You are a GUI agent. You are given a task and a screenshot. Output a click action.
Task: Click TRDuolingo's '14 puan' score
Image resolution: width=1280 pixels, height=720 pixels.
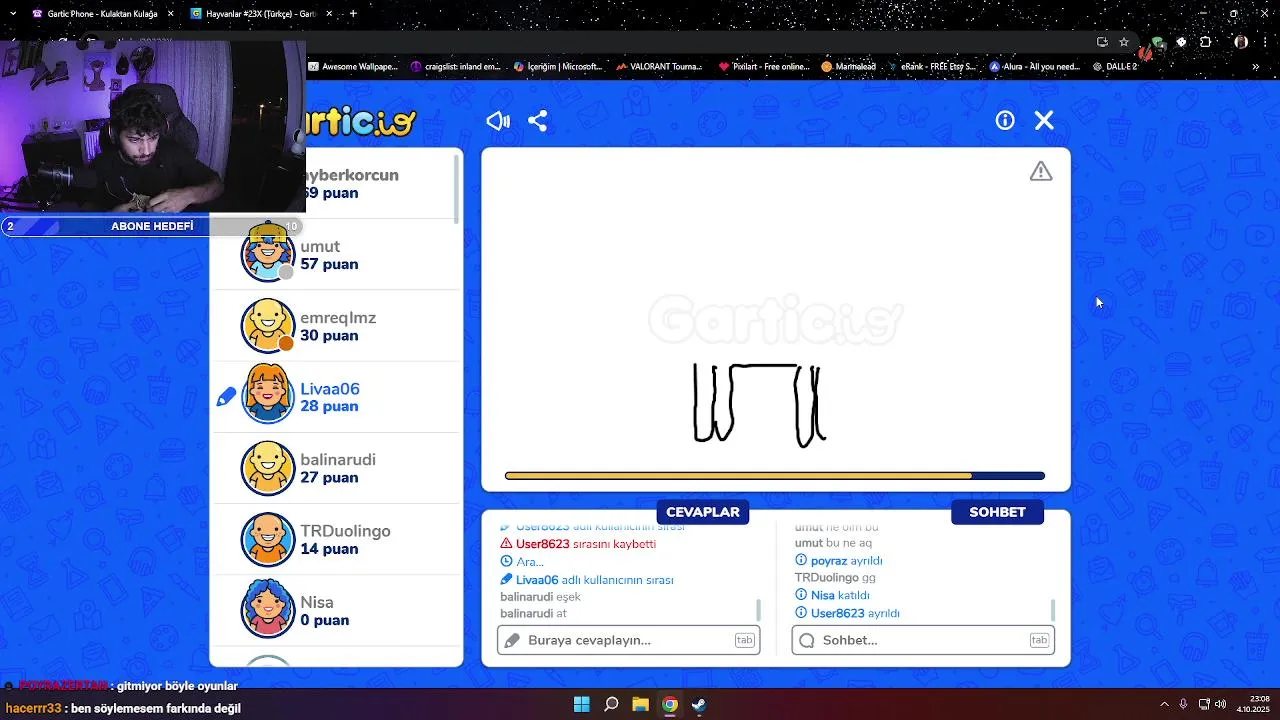coord(329,549)
